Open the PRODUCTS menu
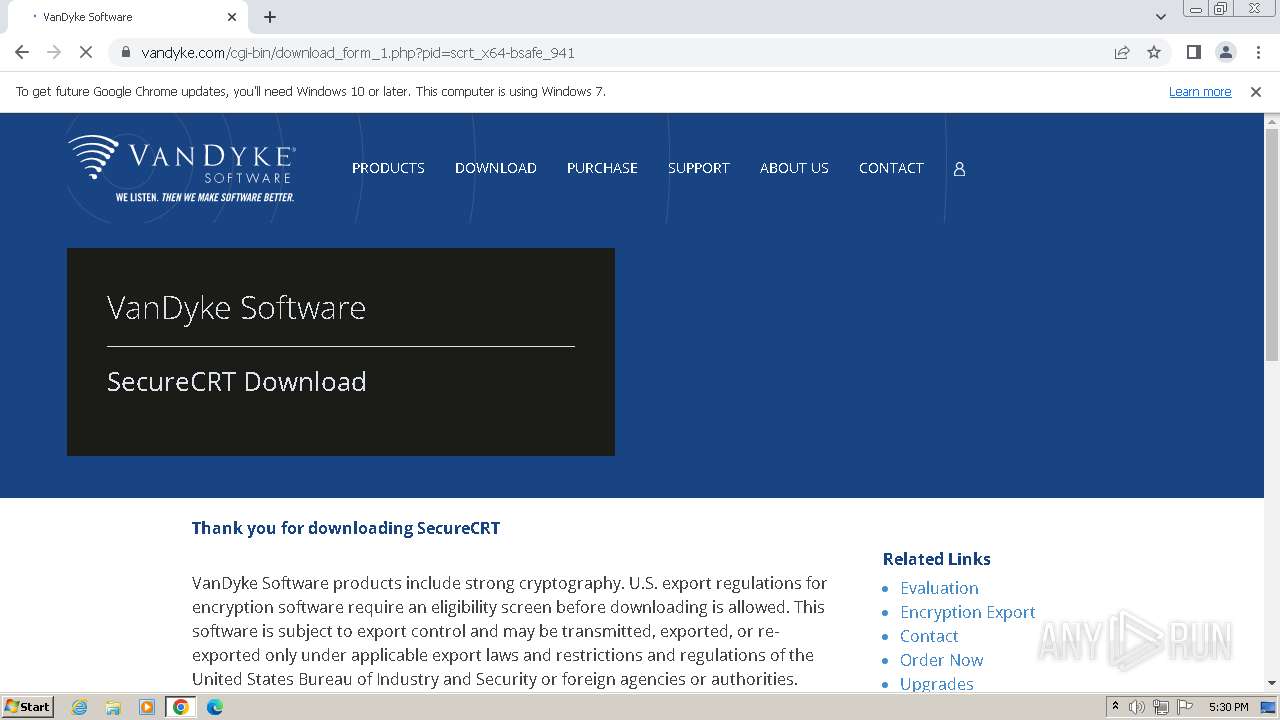Image resolution: width=1280 pixels, height=720 pixels. (388, 168)
